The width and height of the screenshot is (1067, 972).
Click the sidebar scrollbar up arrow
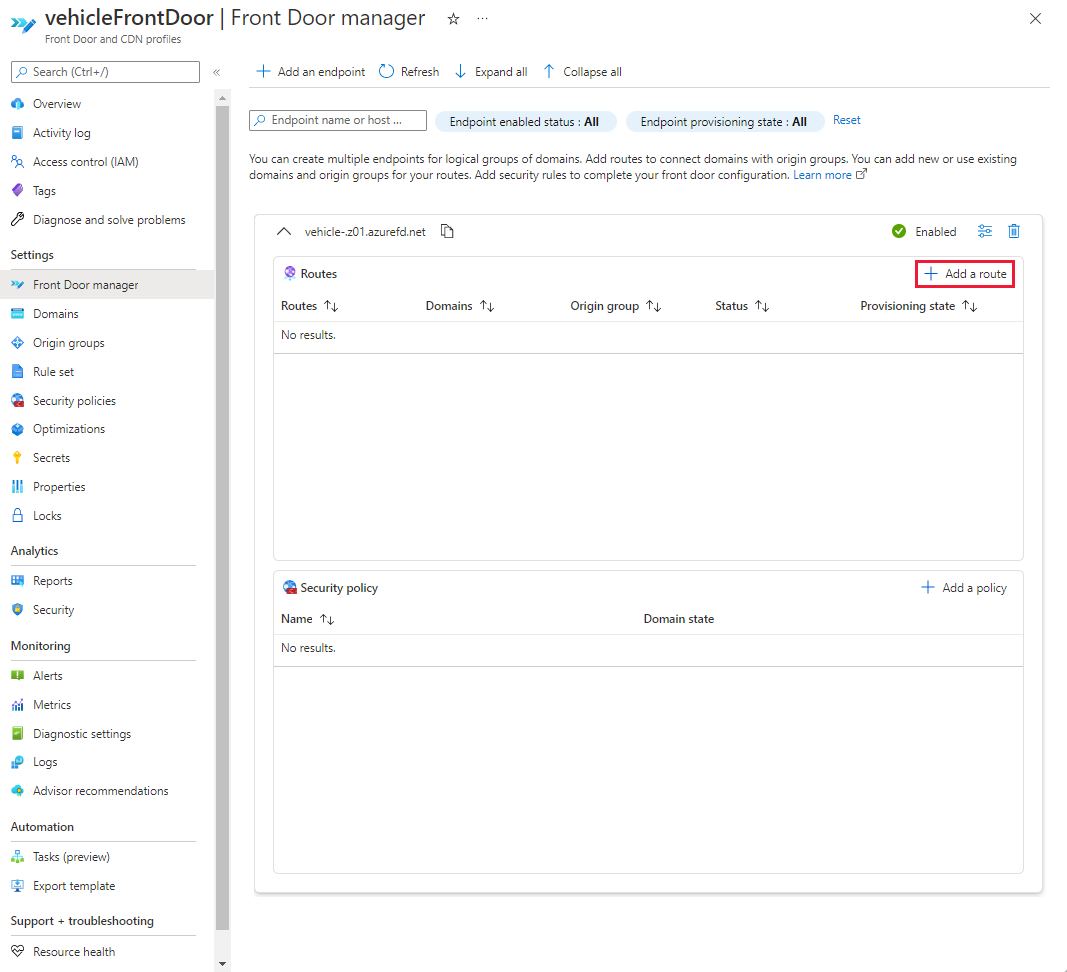tap(222, 99)
